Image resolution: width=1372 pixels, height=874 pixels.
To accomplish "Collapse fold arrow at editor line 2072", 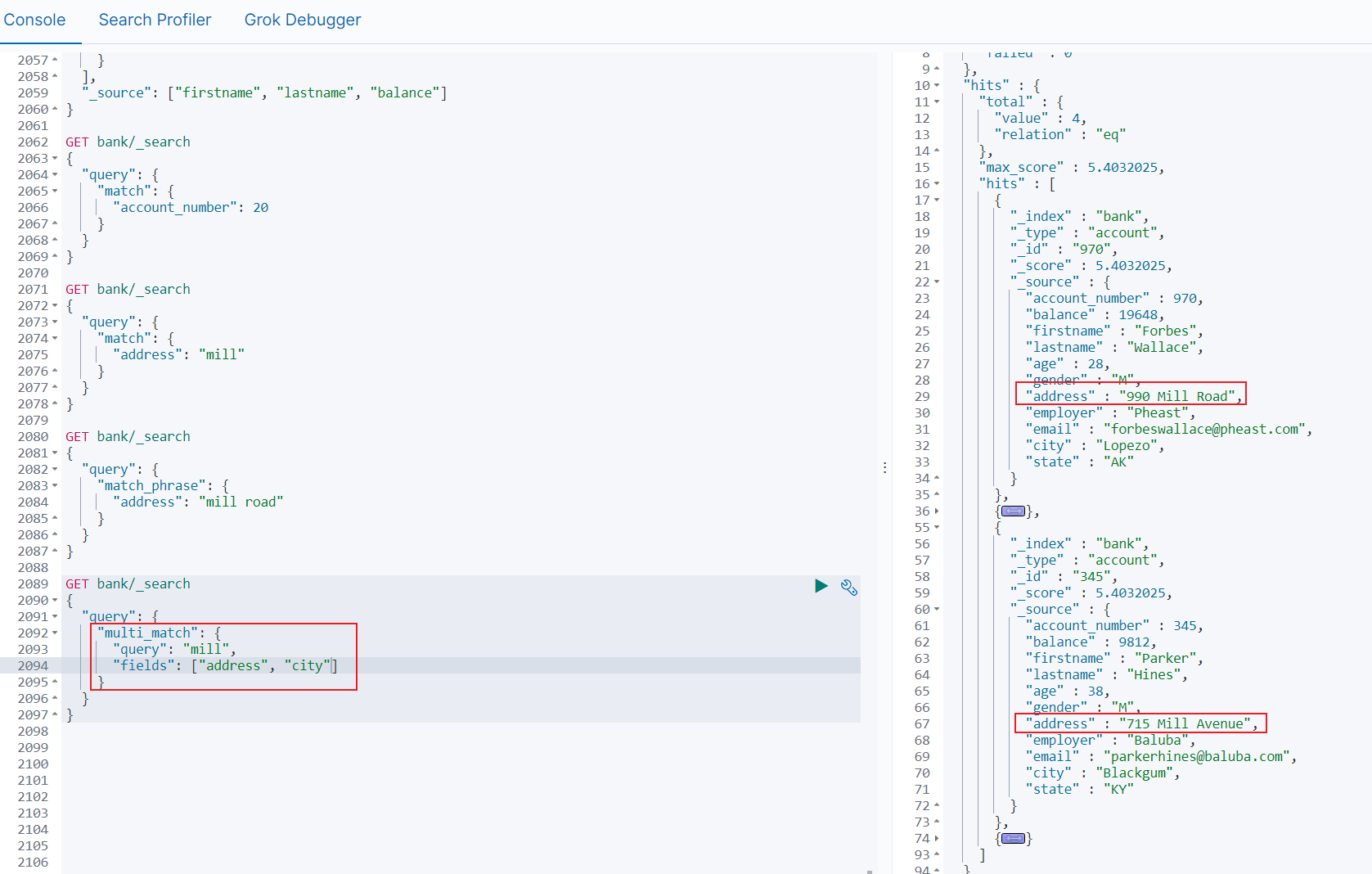I will point(55,306).
